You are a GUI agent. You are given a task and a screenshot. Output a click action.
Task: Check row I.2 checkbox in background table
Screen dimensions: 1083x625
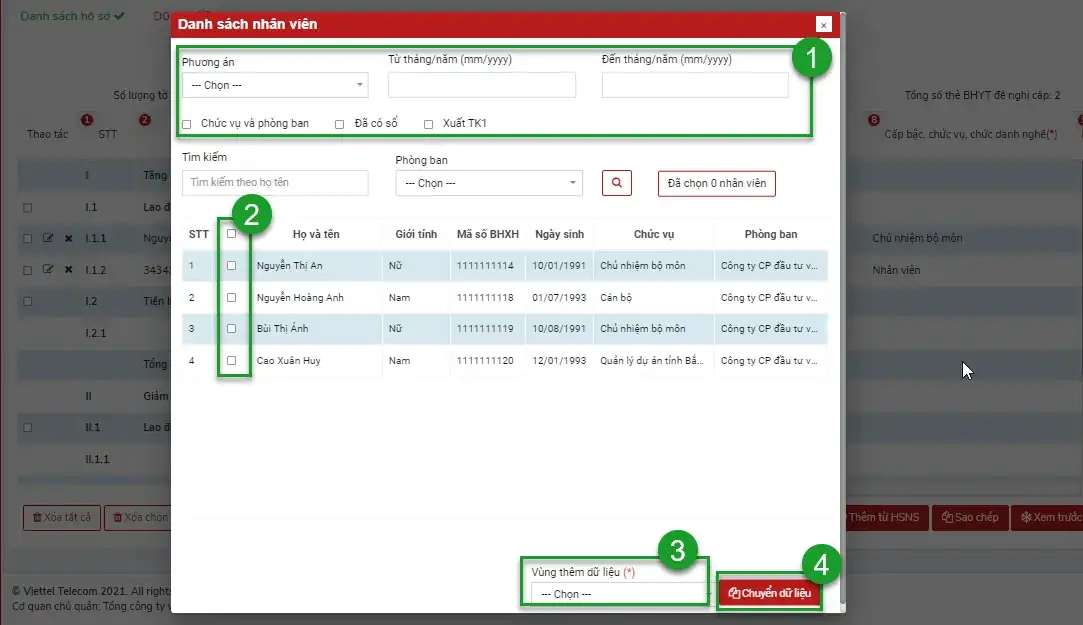point(28,301)
